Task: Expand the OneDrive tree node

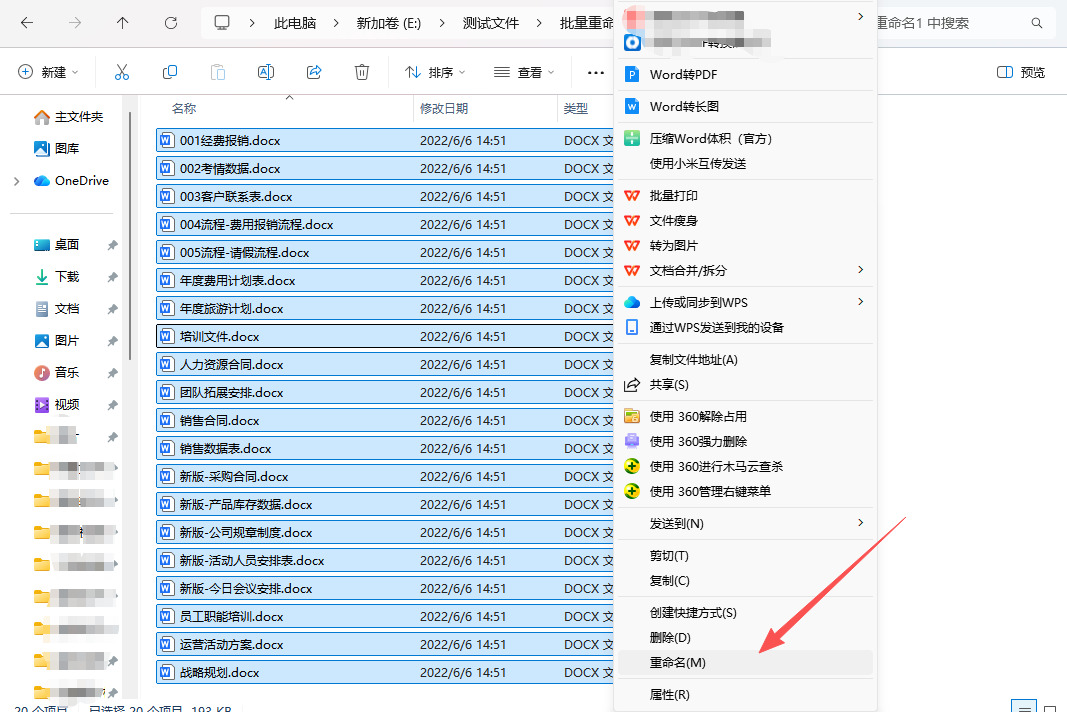Action: pos(16,181)
